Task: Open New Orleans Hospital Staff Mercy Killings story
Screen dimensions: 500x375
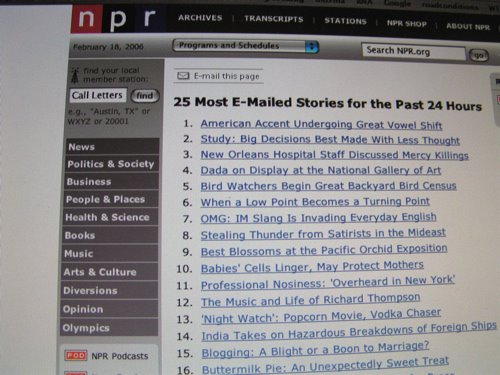Action: [334, 155]
